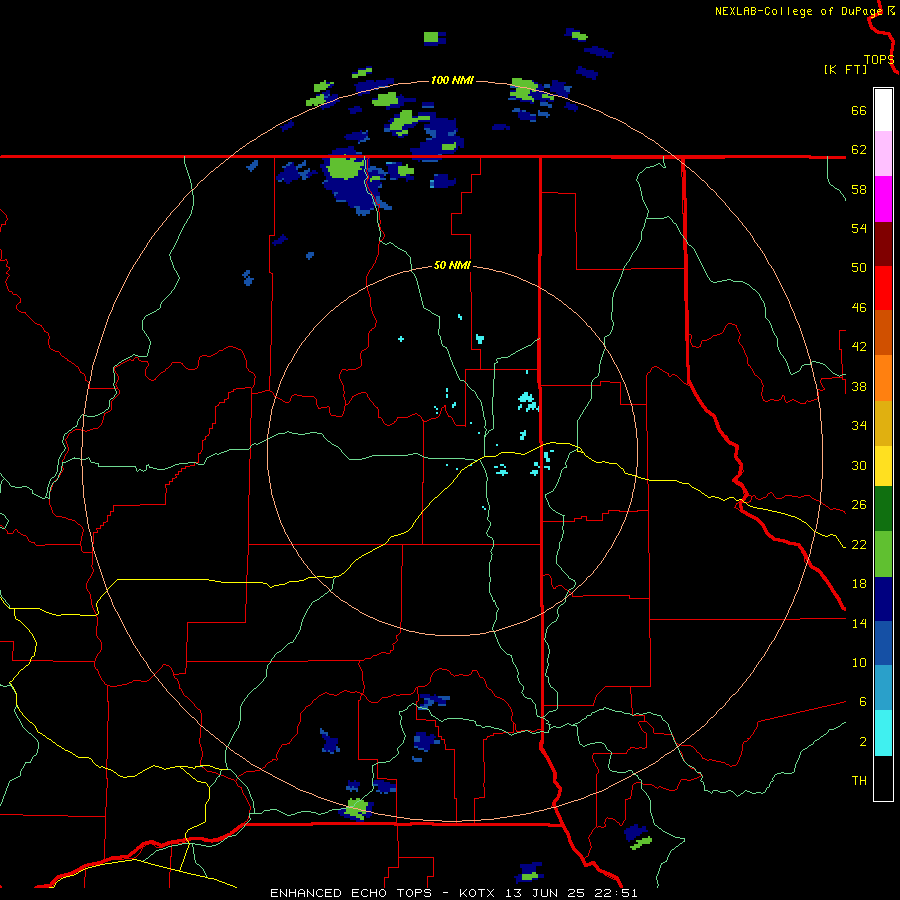Click the medium blue legend swatch
Screen dimensions: 900x900
point(883,643)
